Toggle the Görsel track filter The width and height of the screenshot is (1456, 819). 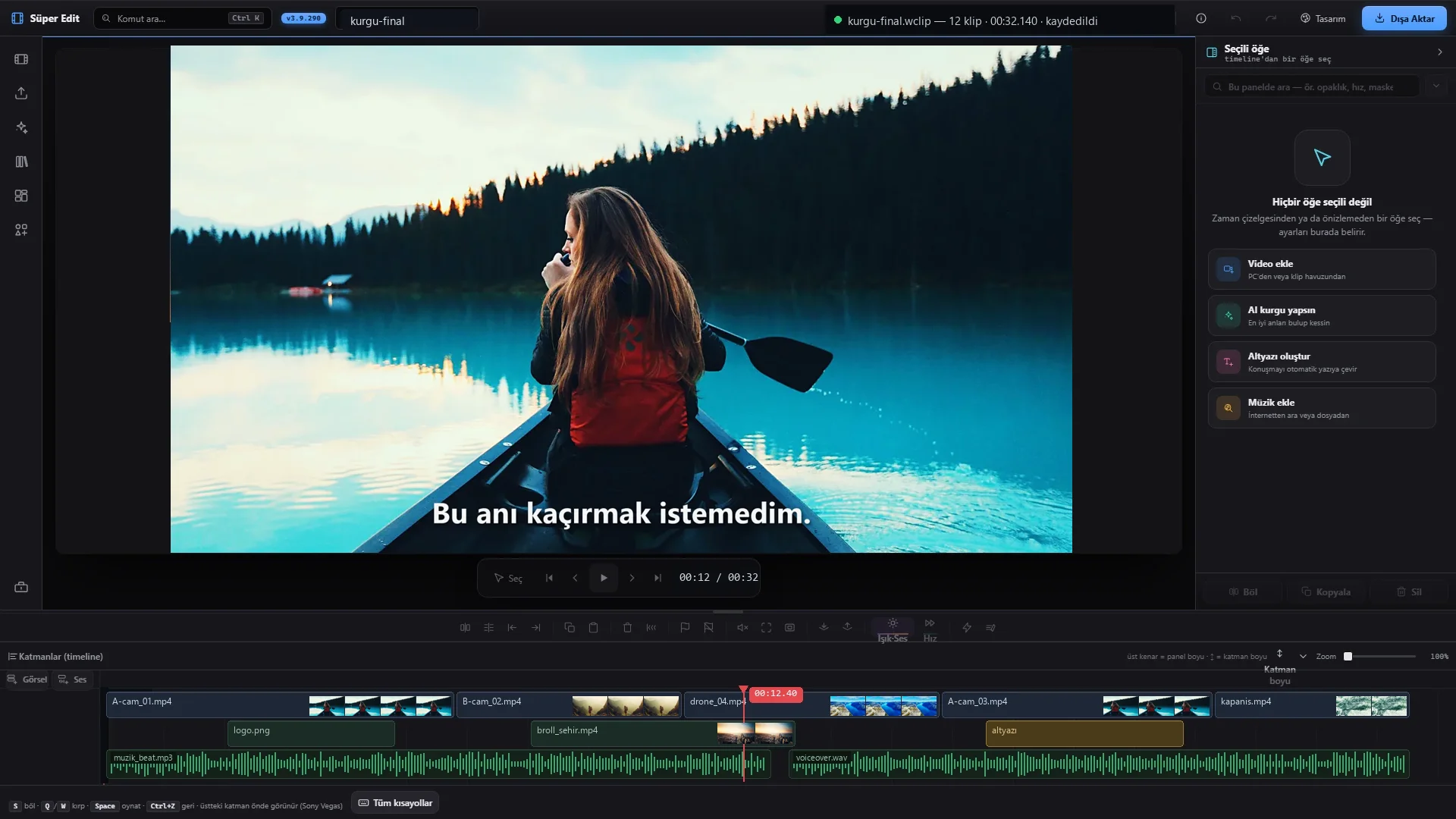pos(28,679)
